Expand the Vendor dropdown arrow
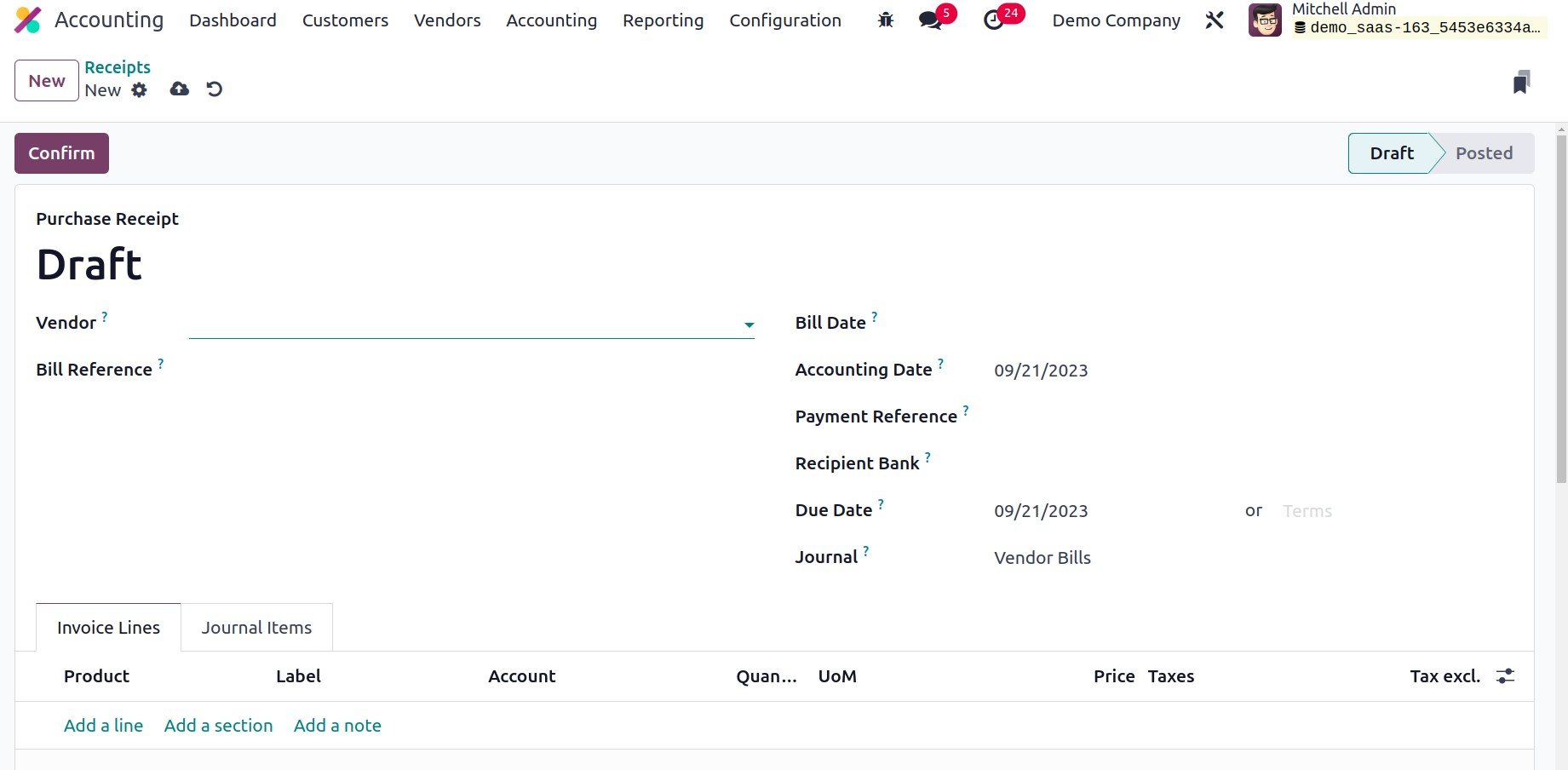This screenshot has height=770, width=1568. coord(749,325)
